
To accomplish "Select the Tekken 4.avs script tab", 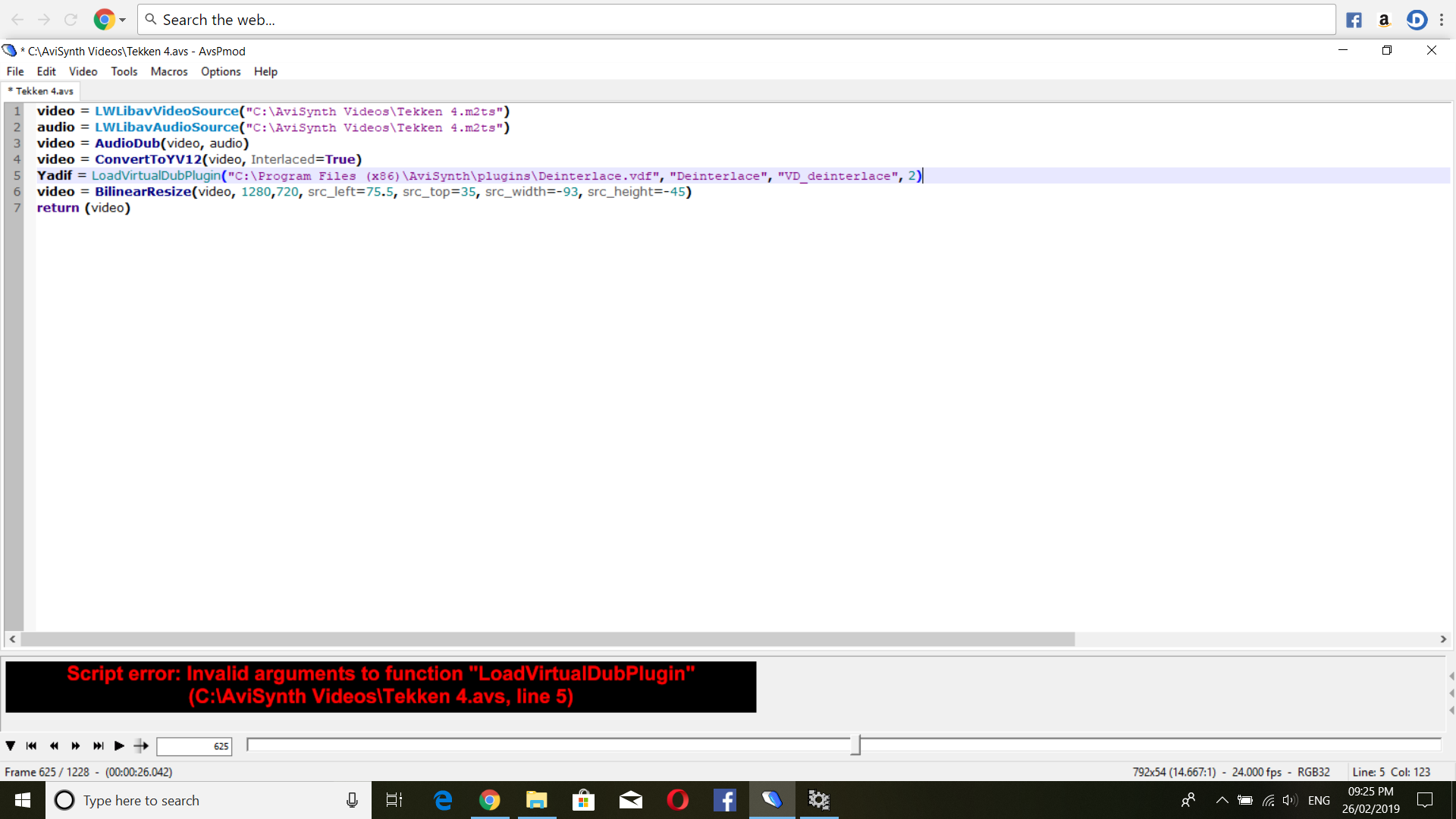I will tap(43, 91).
